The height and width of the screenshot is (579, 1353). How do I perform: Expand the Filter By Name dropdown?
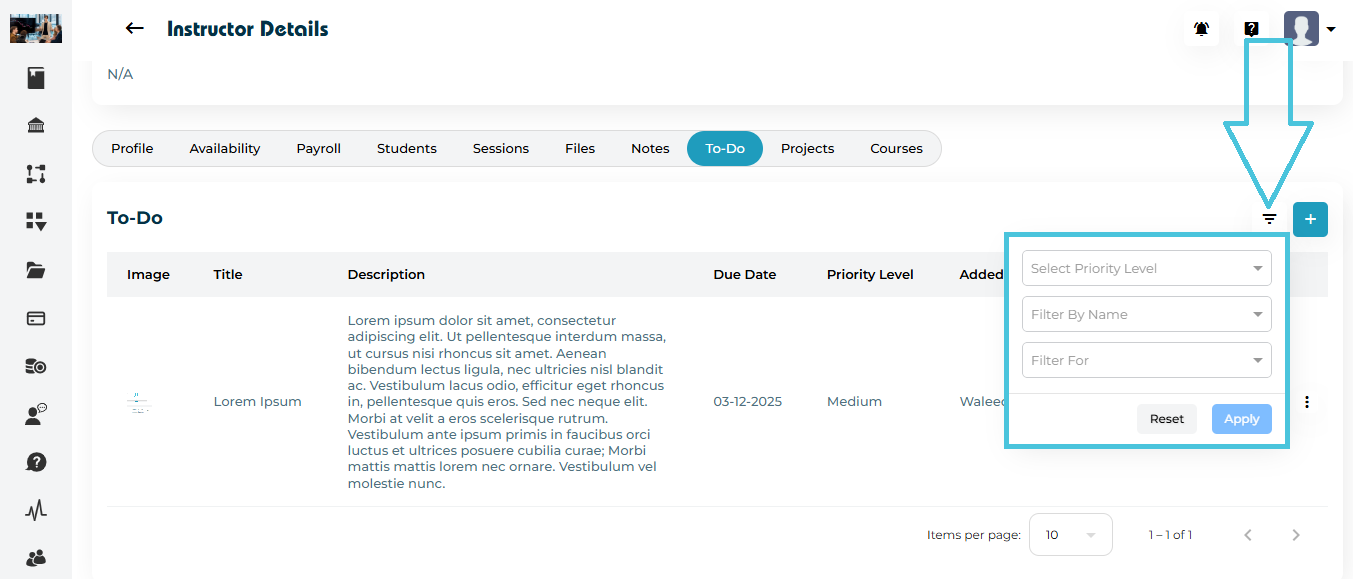[1146, 314]
